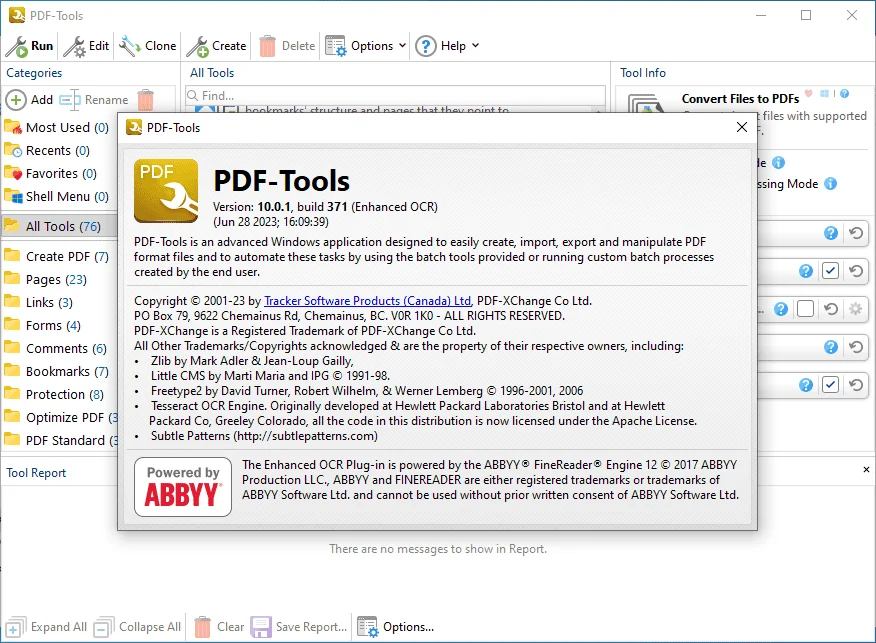Click the help icon beside Convert Files to PDFs

845,93
